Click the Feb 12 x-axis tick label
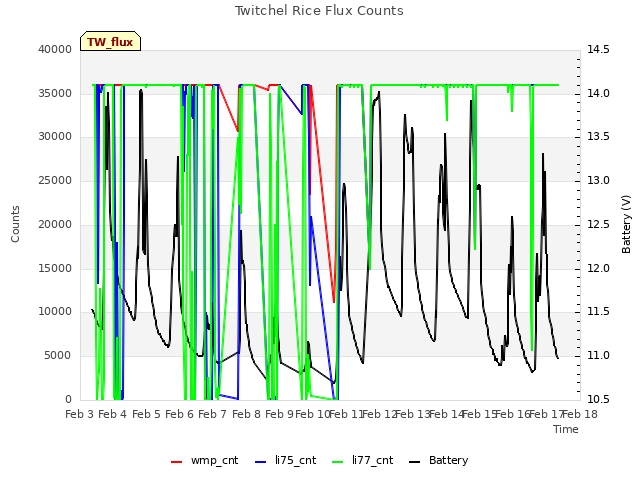Viewport: 640px width, 480px height. coord(379,414)
